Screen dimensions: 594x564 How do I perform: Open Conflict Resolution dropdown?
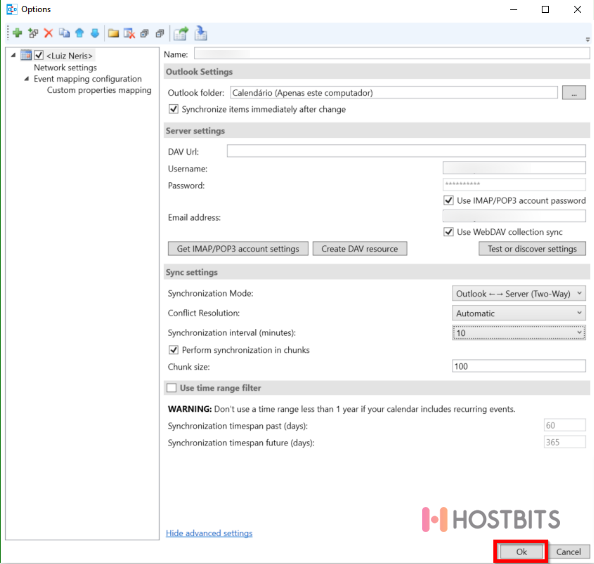(x=519, y=313)
